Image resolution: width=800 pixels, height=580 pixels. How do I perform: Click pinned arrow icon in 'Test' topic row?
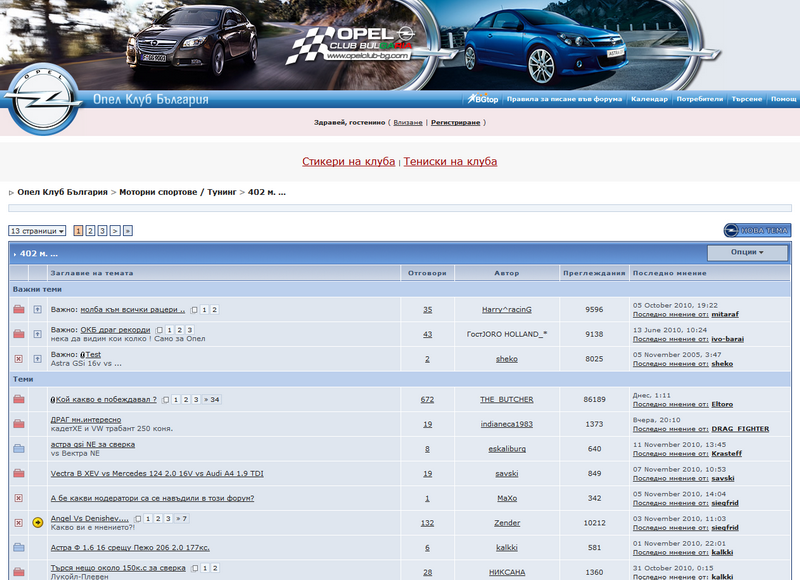[x=37, y=359]
